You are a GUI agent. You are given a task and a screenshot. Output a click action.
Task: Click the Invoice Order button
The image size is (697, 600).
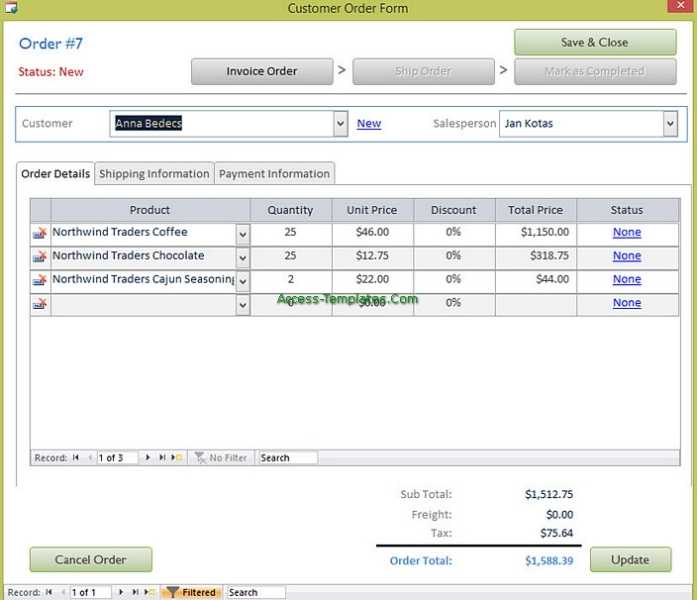click(262, 71)
